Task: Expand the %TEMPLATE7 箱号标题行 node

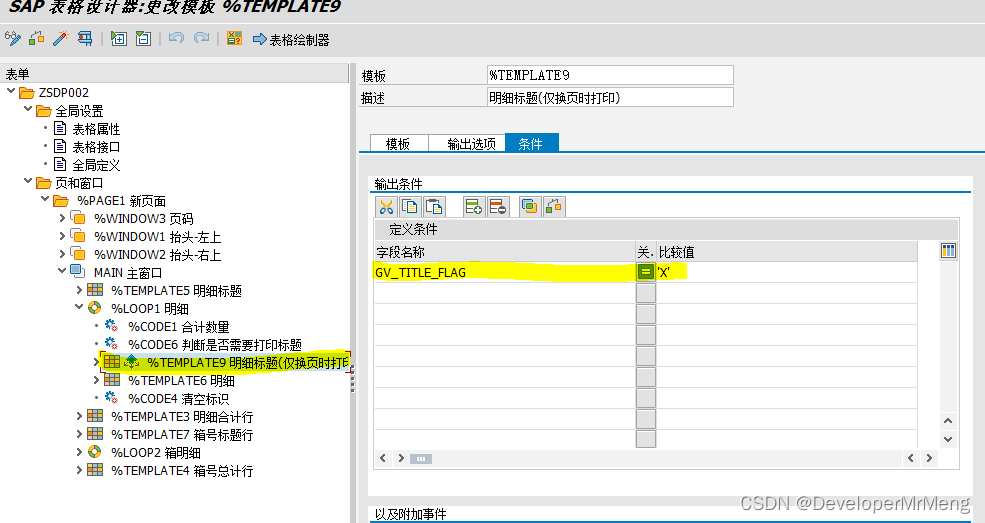Action: point(79,434)
